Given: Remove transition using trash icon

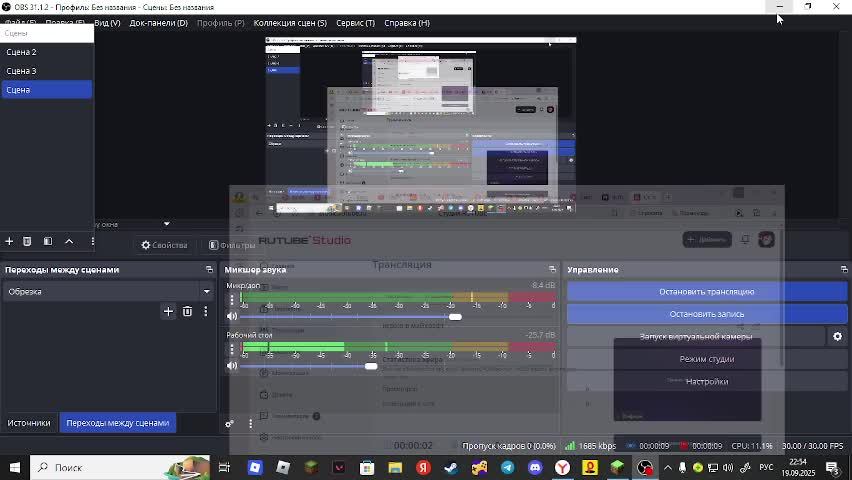Looking at the screenshot, I should click(x=187, y=311).
